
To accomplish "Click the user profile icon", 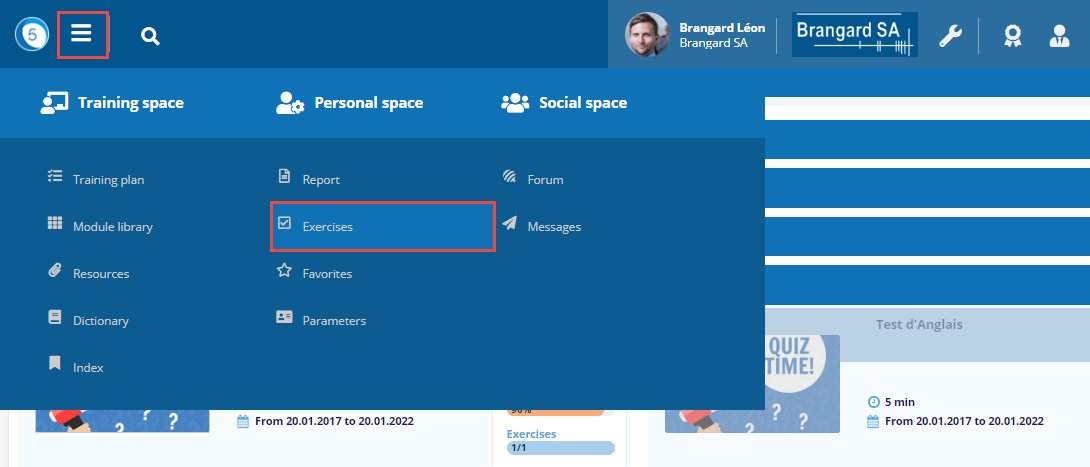I will coord(1059,36).
